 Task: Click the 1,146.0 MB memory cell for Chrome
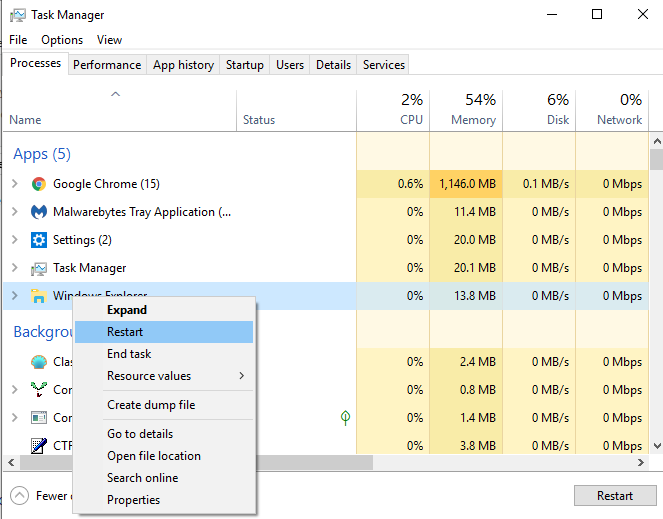(466, 184)
